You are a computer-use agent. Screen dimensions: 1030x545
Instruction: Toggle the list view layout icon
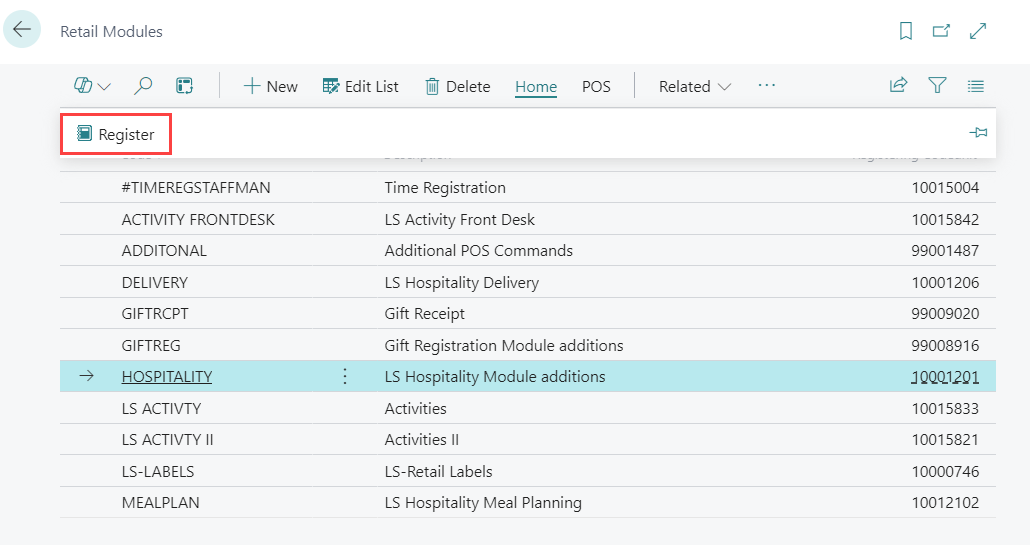(976, 86)
